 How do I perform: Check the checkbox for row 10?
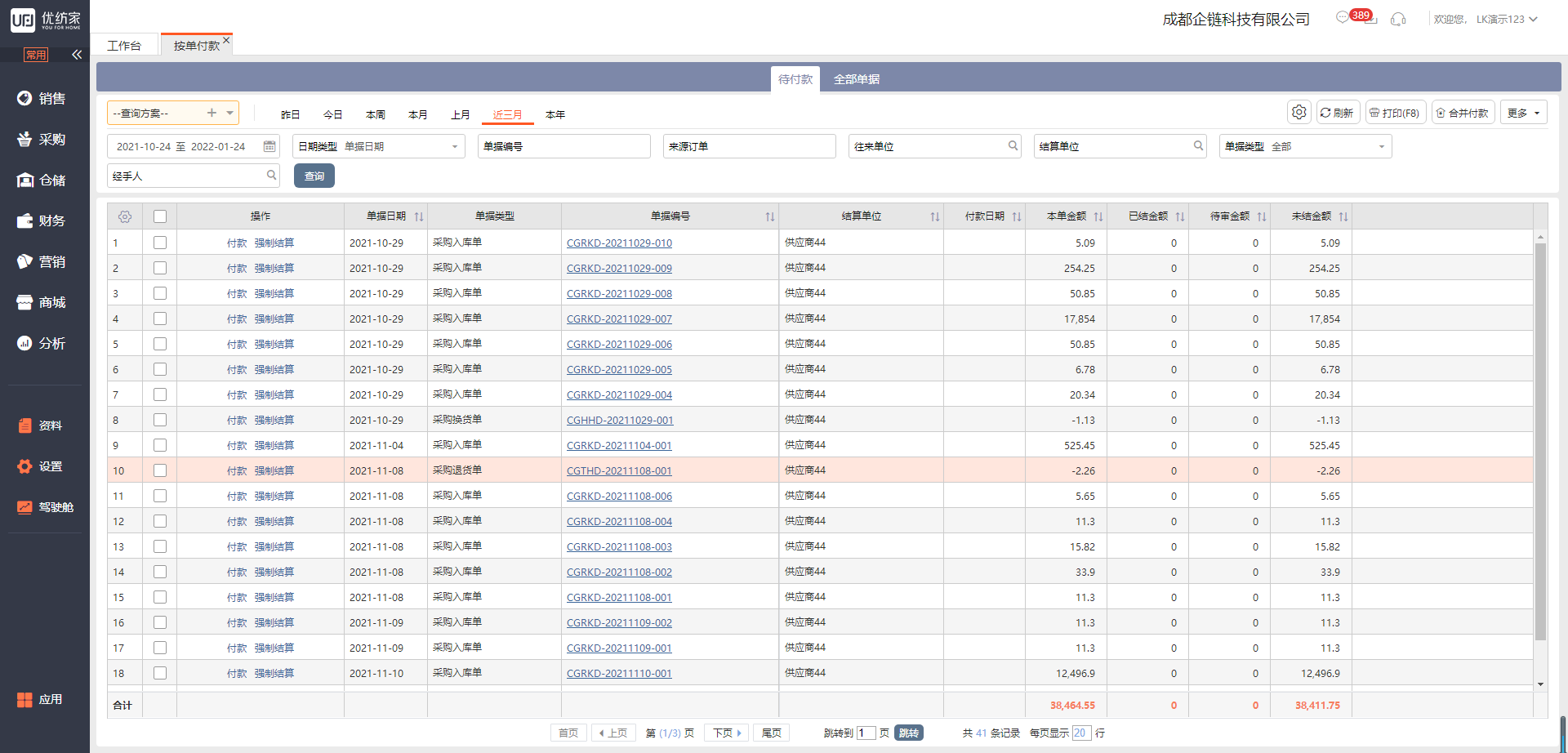coord(160,470)
